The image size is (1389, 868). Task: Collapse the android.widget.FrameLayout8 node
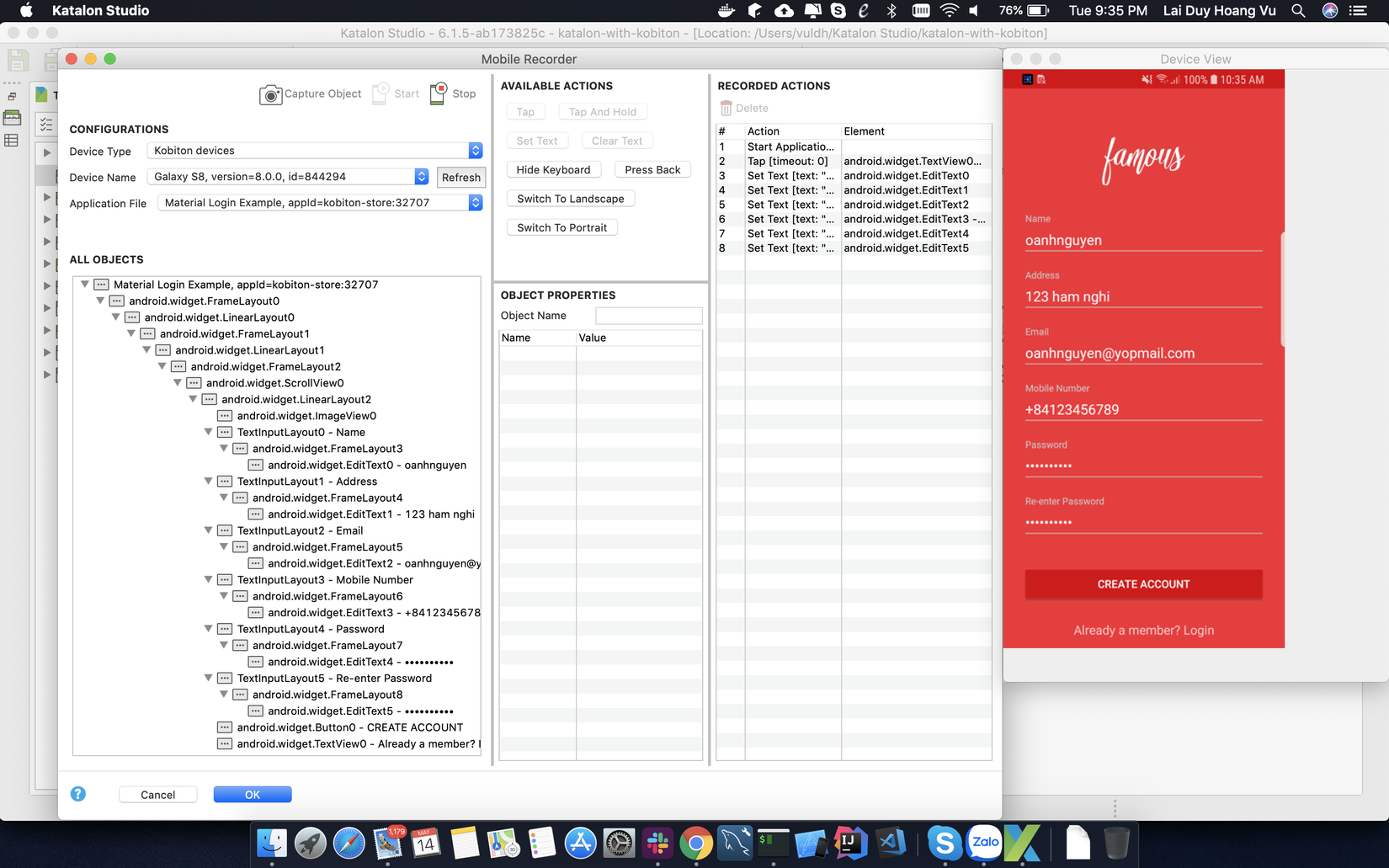pyautogui.click(x=224, y=695)
